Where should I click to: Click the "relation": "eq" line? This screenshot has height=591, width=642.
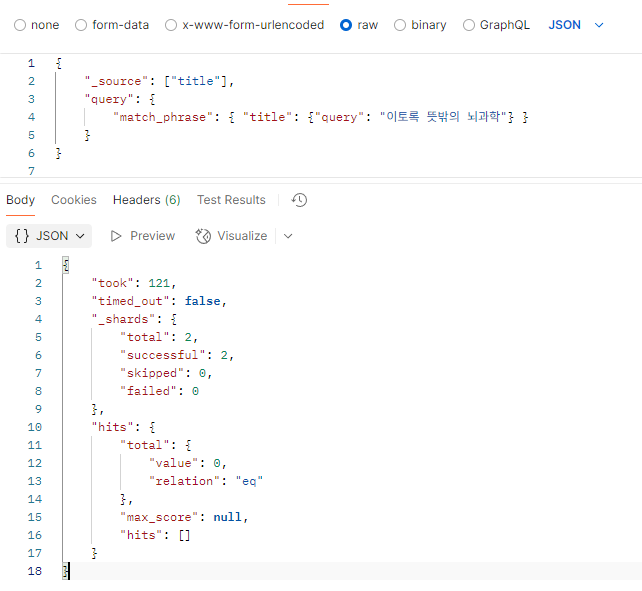click(206, 481)
